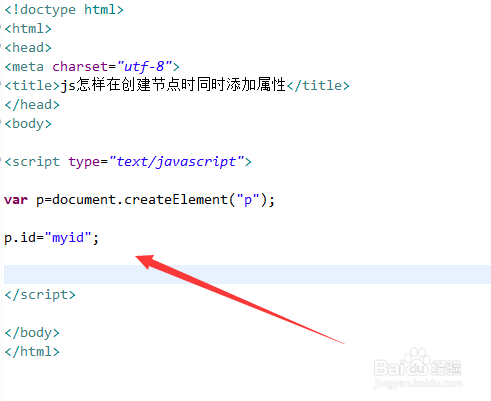This screenshot has width=491, height=401.
Task: Click the utf-8 charset attribute value
Action: 145,67
